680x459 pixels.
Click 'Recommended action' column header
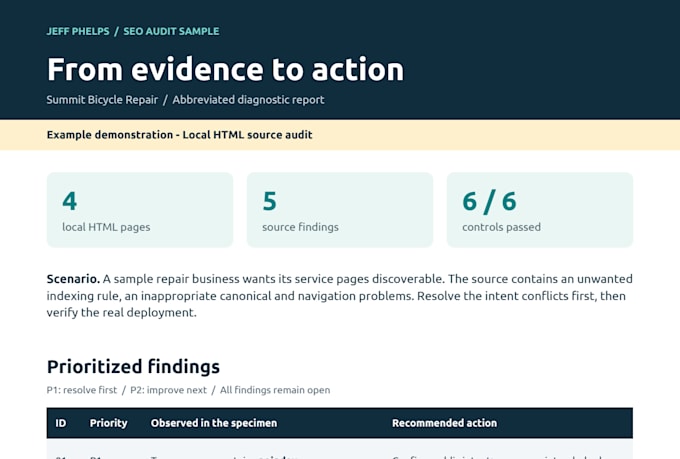coord(445,423)
